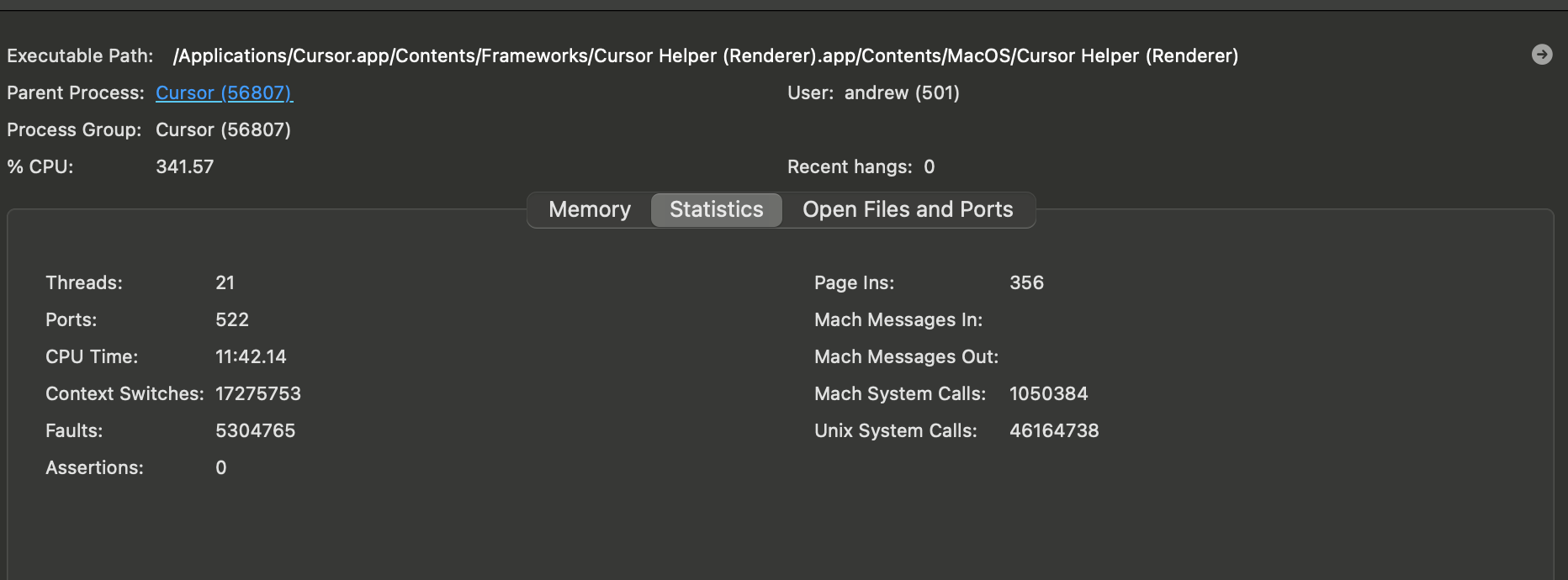Click the Page Ins value 356
This screenshot has width=1568, height=580.
(1026, 282)
